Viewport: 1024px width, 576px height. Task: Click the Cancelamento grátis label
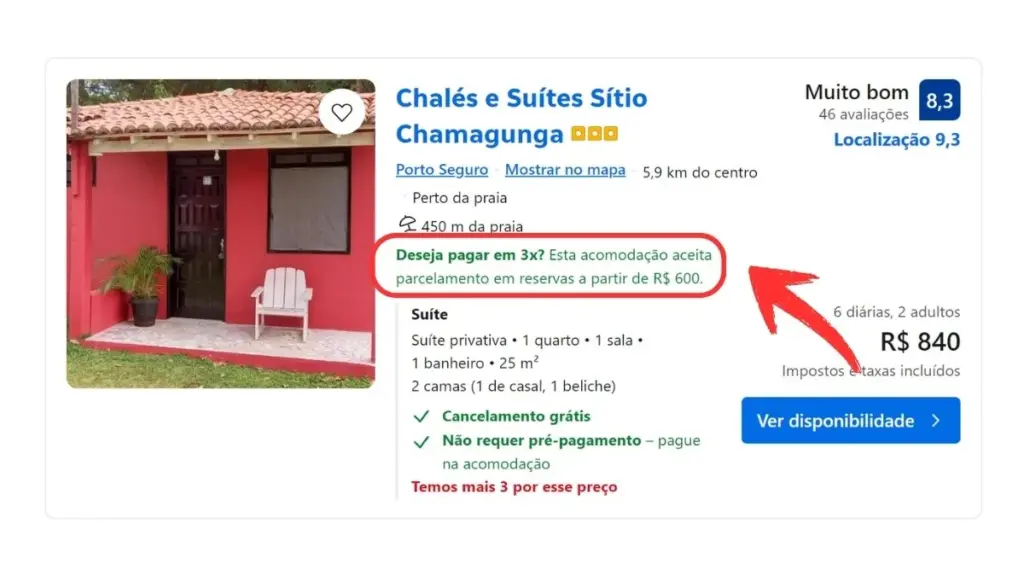(516, 416)
